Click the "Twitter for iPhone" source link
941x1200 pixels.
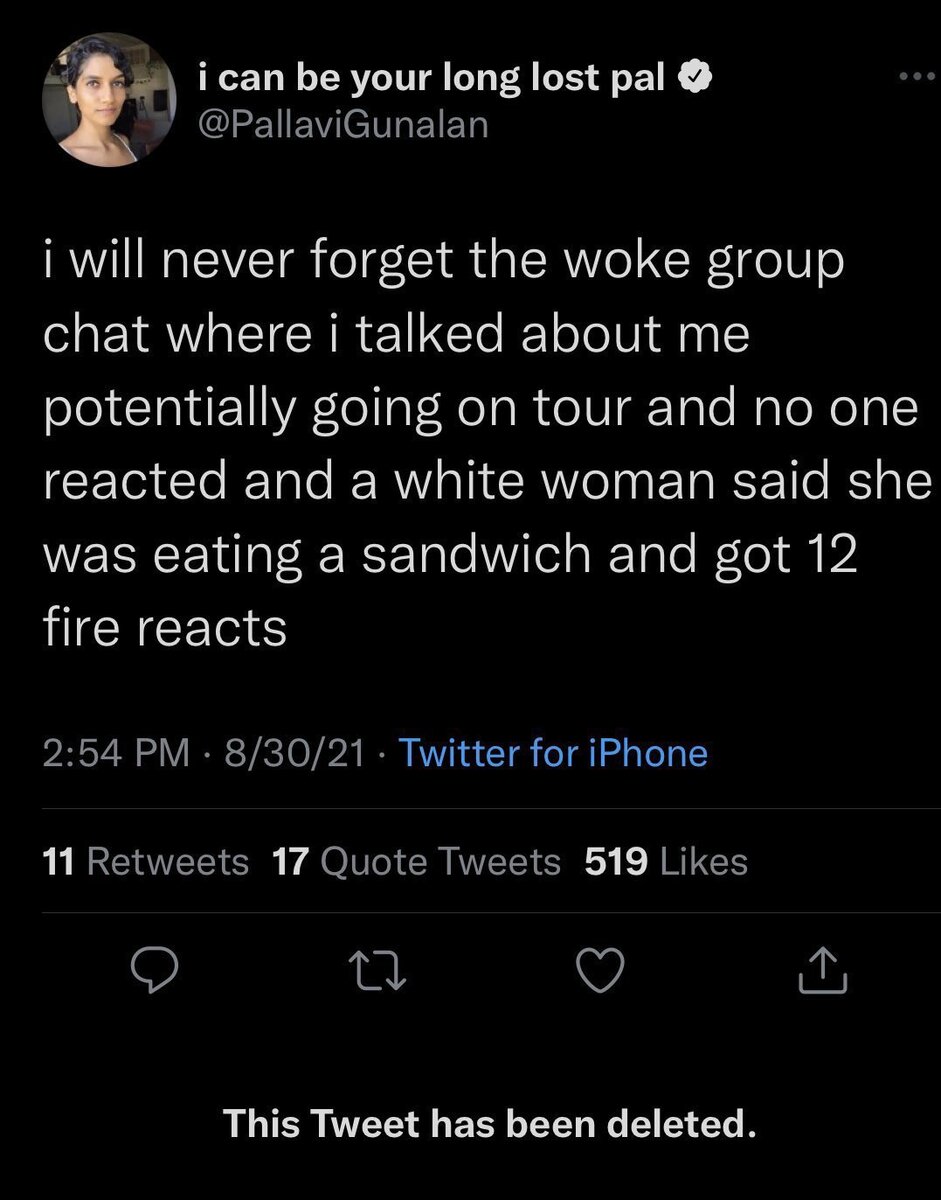[x=553, y=753]
